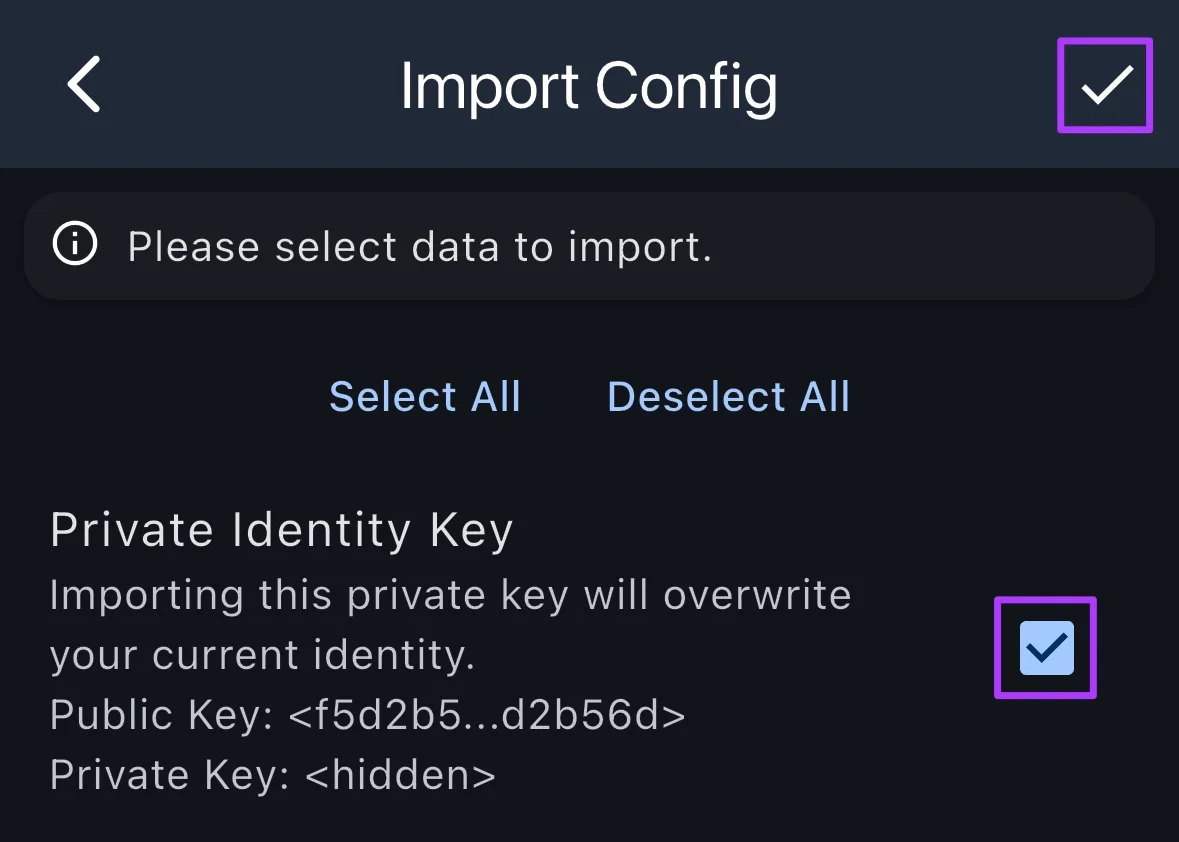
Task: Tap Select All to choose all data
Action: 424,396
